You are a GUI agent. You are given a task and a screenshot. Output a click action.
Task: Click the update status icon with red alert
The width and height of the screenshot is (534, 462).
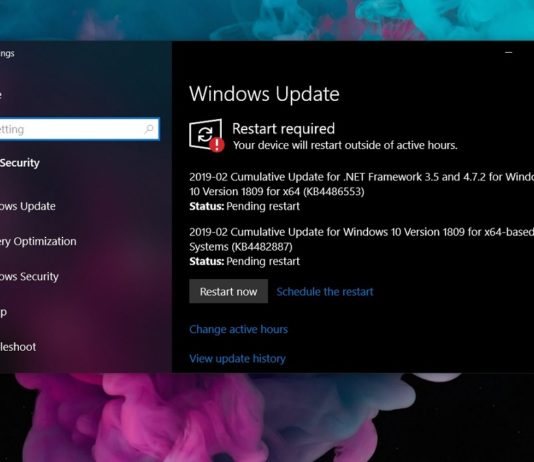(206, 135)
